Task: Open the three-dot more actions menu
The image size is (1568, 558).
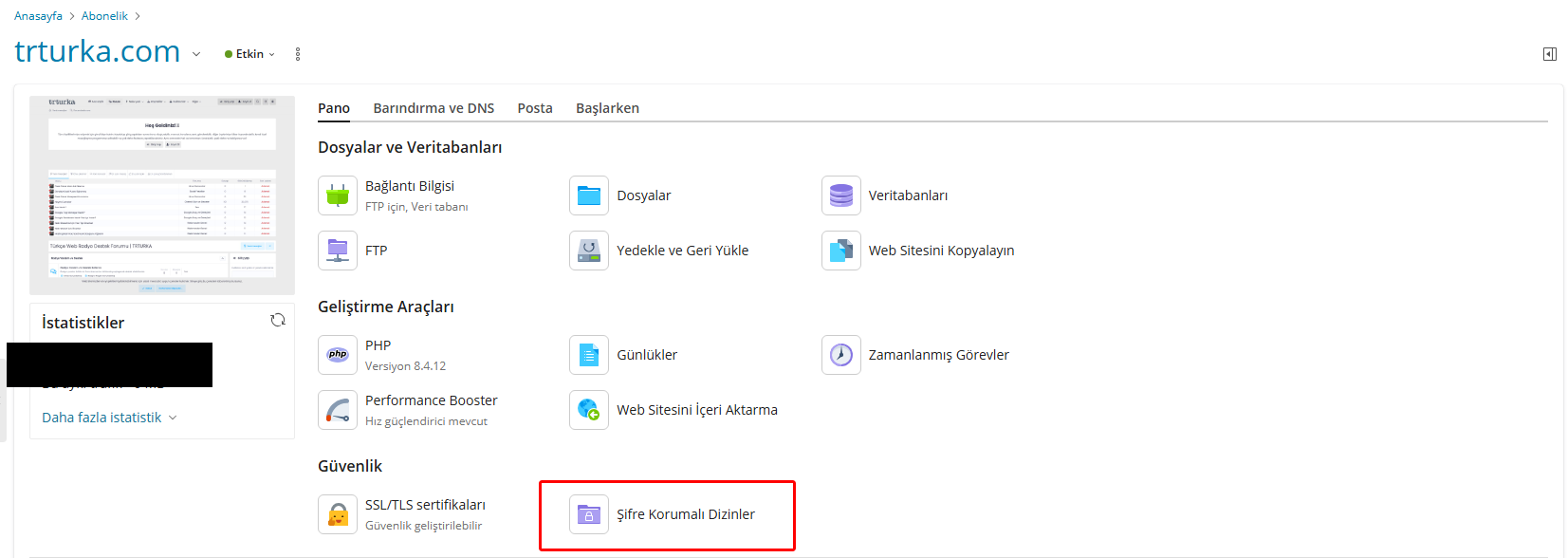Action: pos(298,54)
